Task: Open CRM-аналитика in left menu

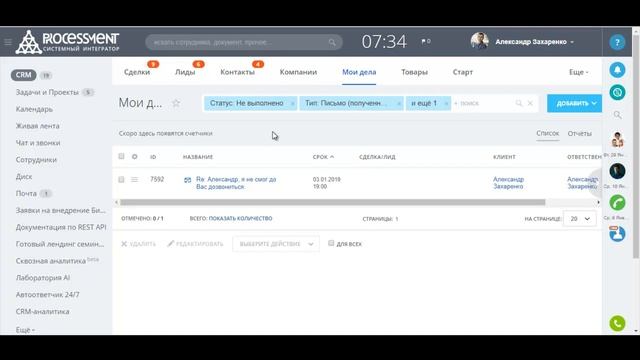Action: coord(42,311)
